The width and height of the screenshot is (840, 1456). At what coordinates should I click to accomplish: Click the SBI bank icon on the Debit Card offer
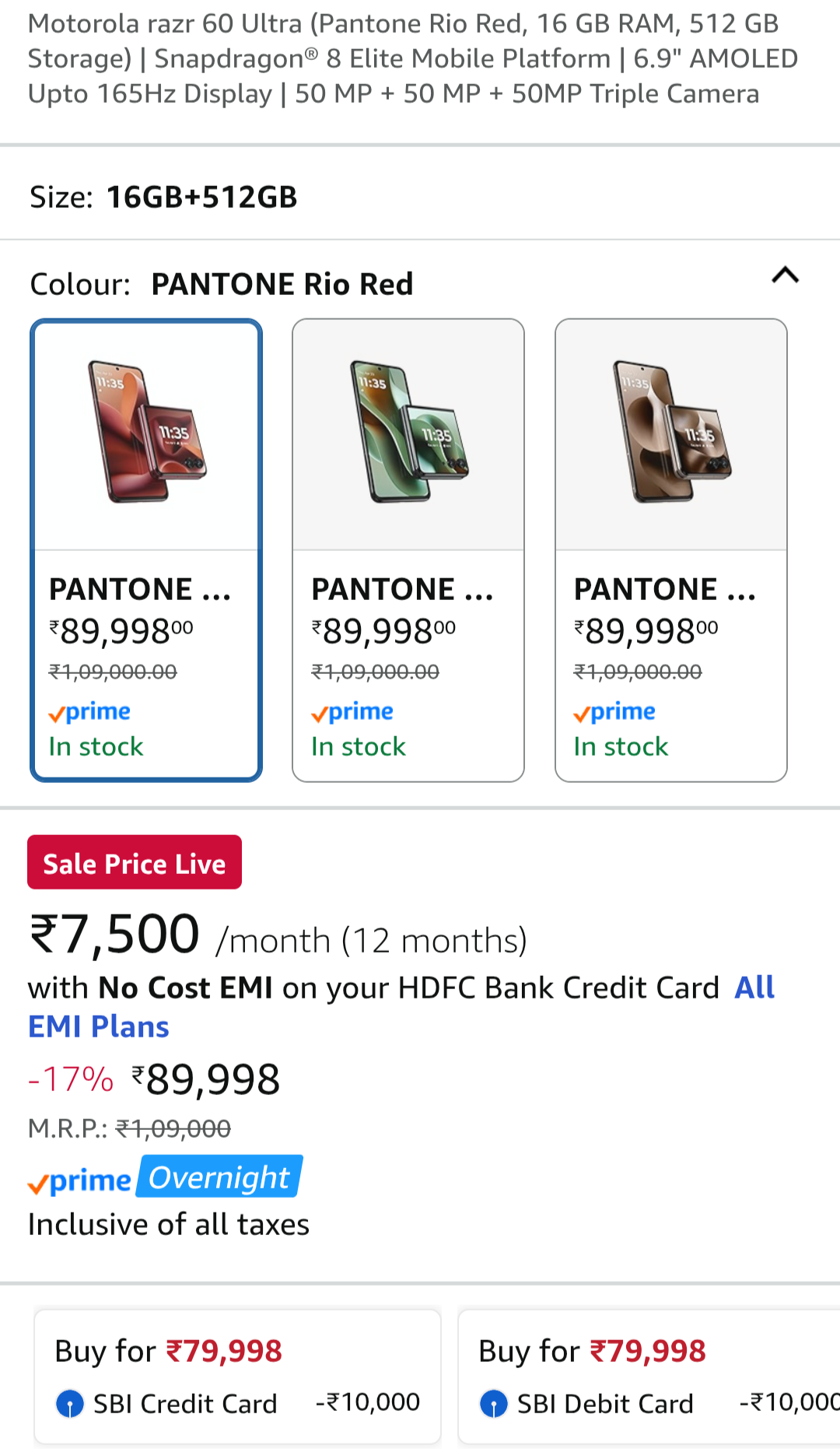(x=494, y=1403)
